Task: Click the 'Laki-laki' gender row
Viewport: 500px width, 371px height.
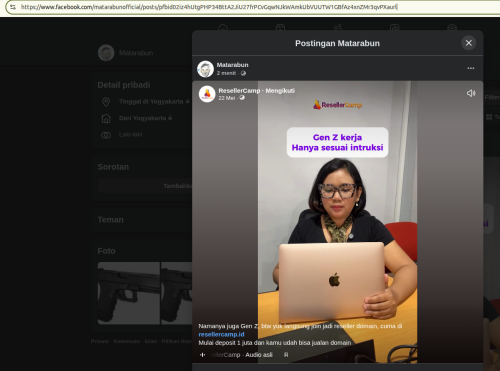Action: point(130,135)
